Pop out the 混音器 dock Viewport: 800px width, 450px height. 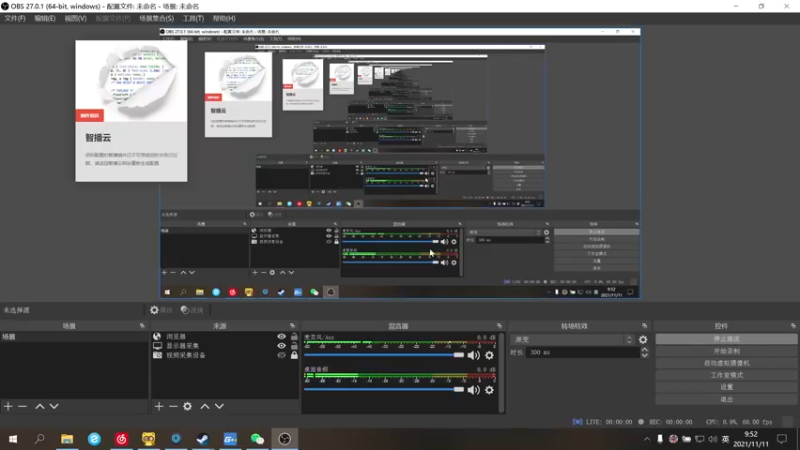tap(499, 326)
